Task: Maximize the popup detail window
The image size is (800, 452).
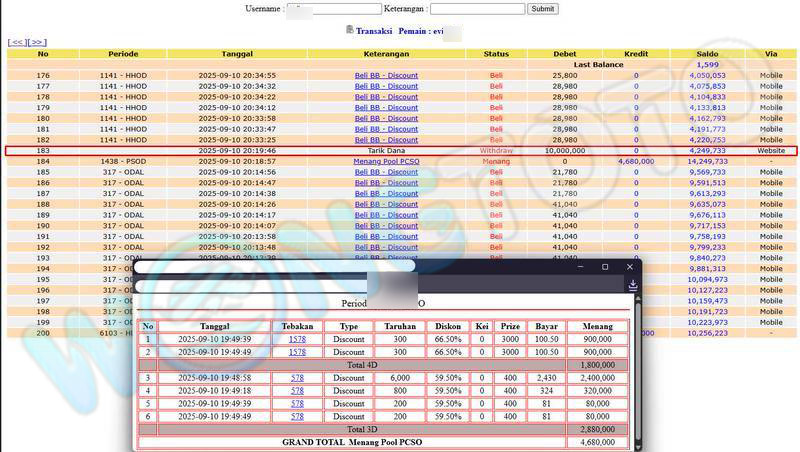Action: coord(605,267)
